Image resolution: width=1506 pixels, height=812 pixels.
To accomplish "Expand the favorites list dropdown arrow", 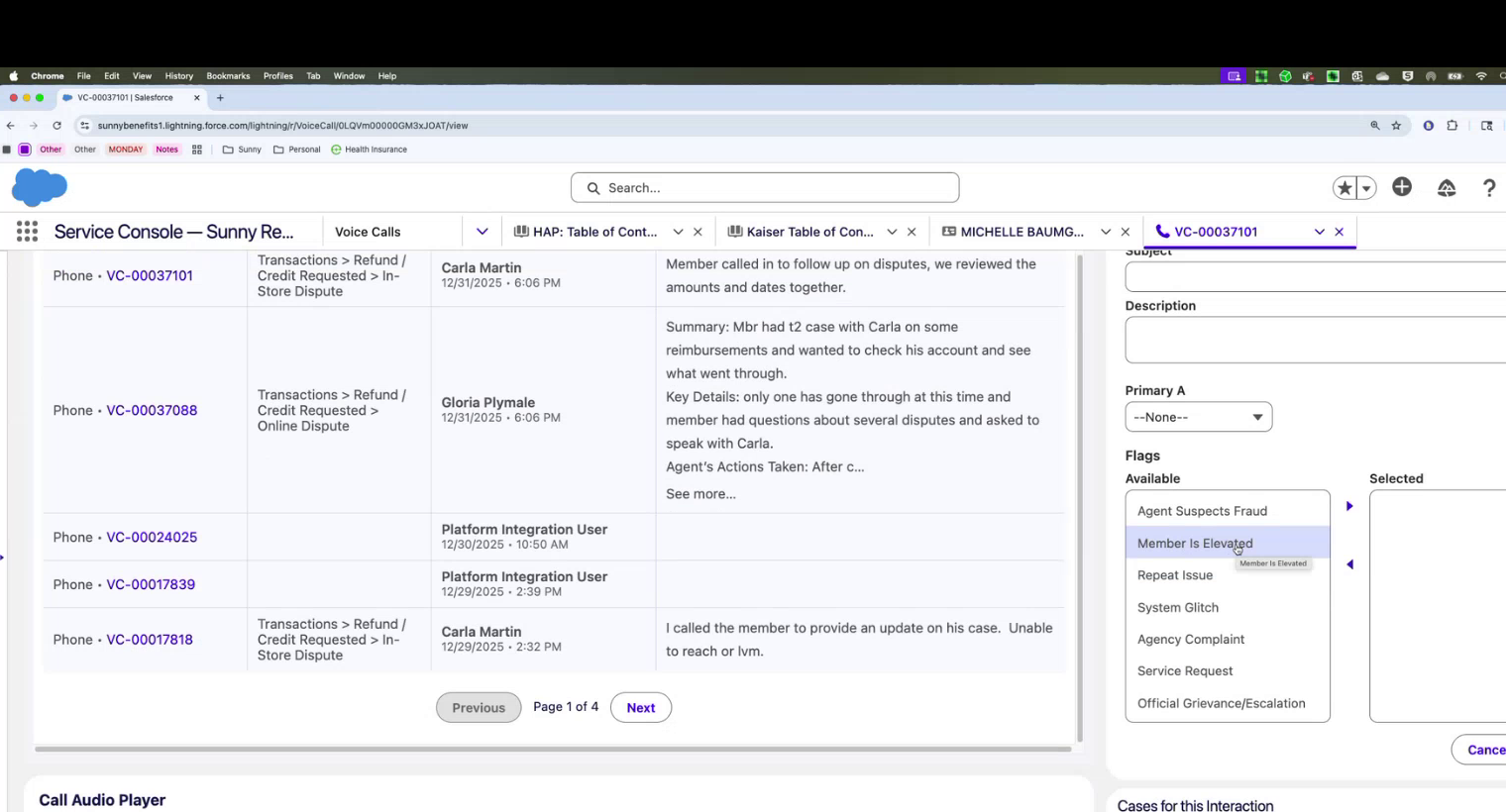I will (1367, 188).
